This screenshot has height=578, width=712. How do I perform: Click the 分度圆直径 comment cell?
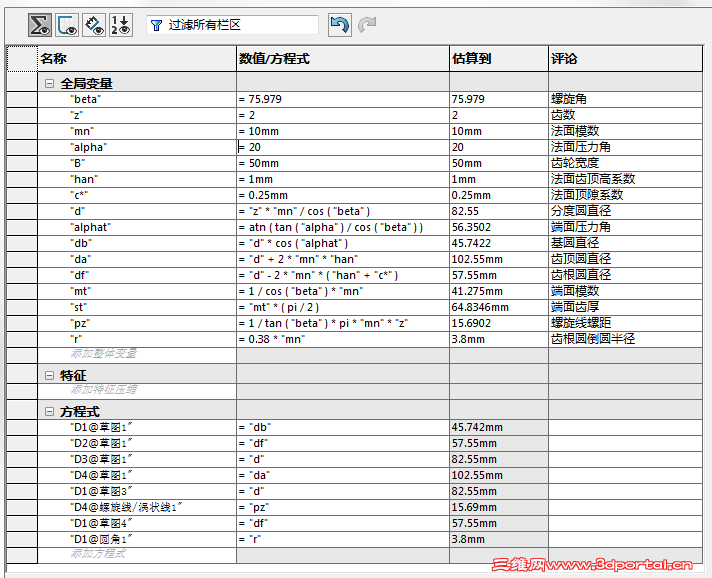coord(625,212)
